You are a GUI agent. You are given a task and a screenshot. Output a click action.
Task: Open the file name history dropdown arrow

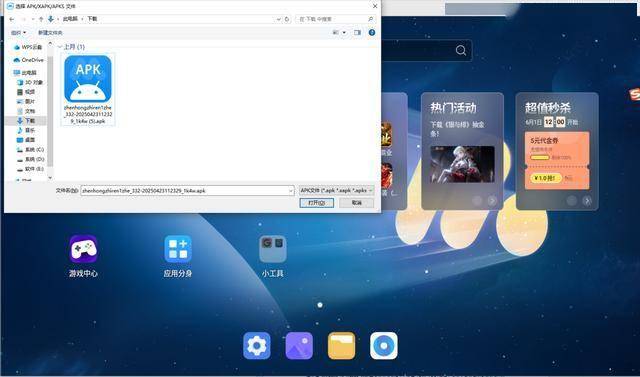pos(291,191)
